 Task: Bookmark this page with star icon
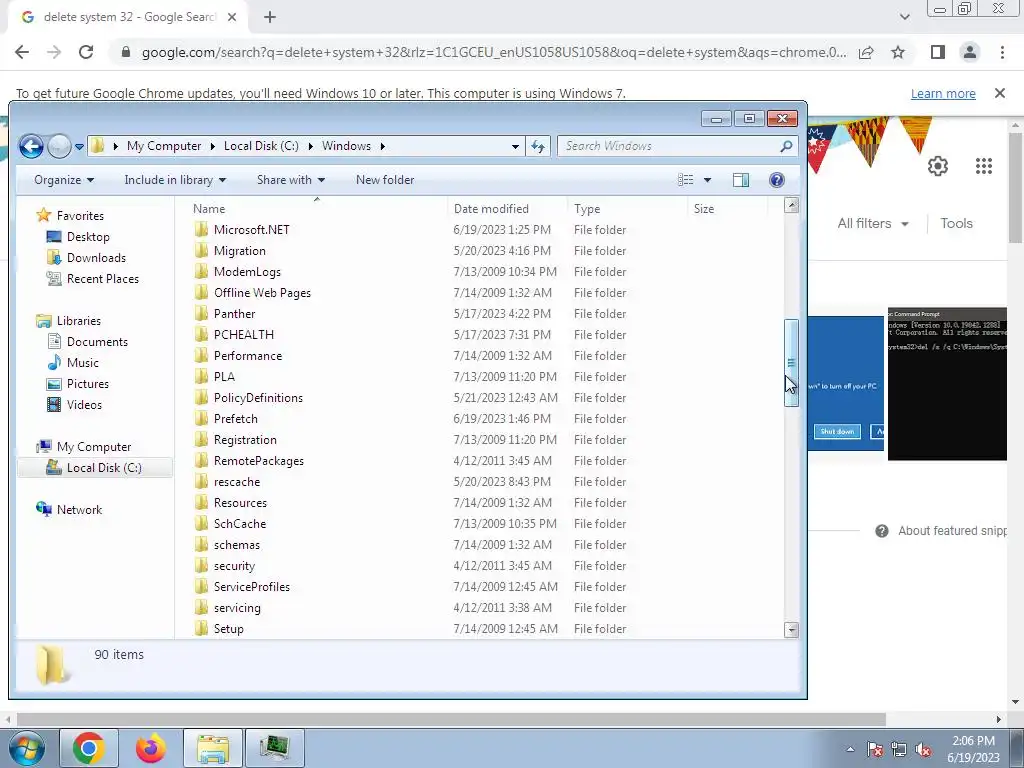click(x=898, y=52)
